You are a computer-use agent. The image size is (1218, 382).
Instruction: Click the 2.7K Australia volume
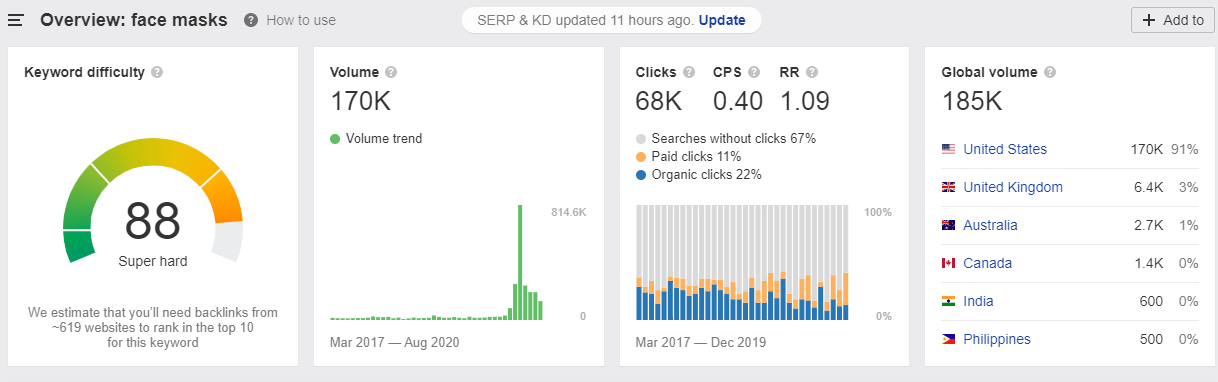click(1147, 225)
